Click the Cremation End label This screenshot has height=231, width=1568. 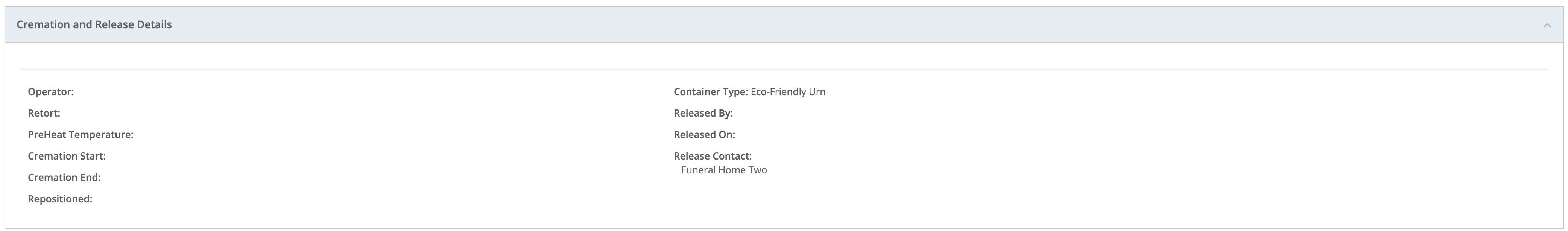coord(64,177)
